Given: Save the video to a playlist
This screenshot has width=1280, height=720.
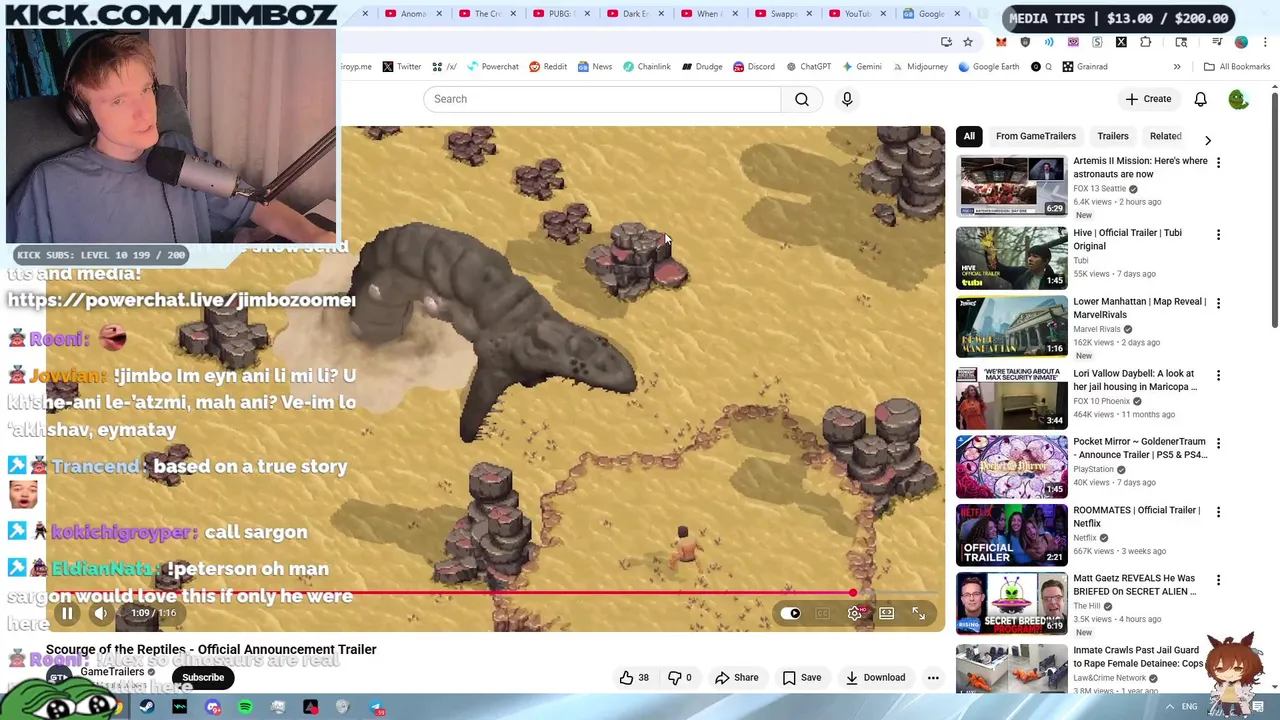Looking at the screenshot, I should tap(802, 678).
